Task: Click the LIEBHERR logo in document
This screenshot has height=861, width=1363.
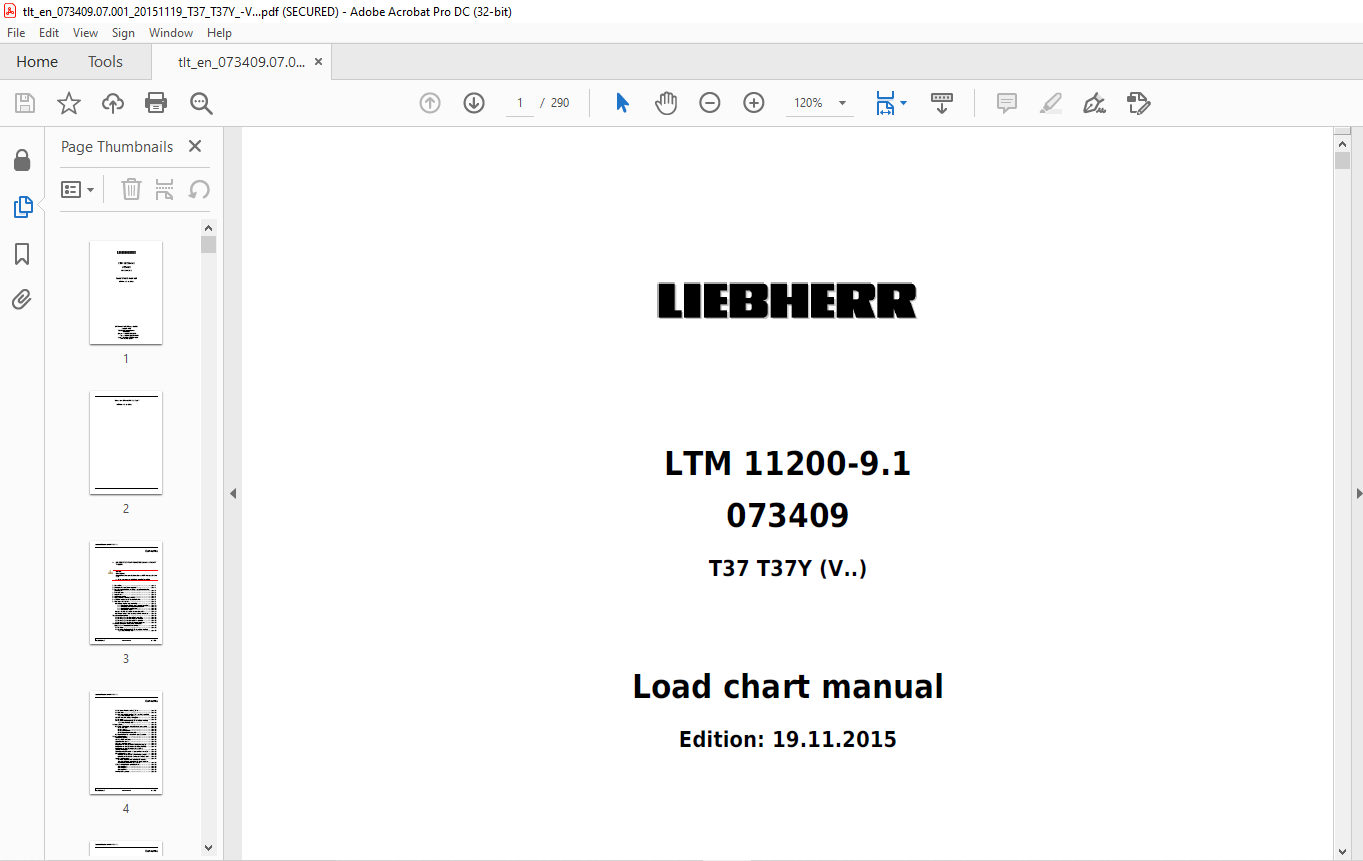Action: pyautogui.click(x=787, y=301)
